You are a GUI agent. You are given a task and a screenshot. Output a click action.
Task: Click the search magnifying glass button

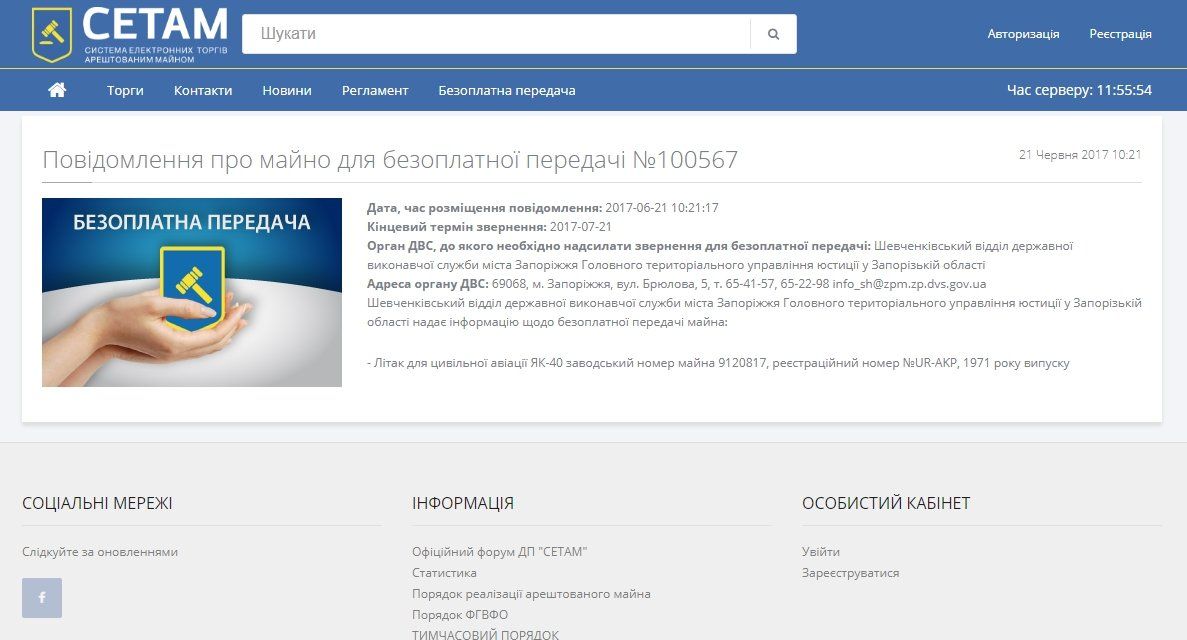pyautogui.click(x=772, y=33)
